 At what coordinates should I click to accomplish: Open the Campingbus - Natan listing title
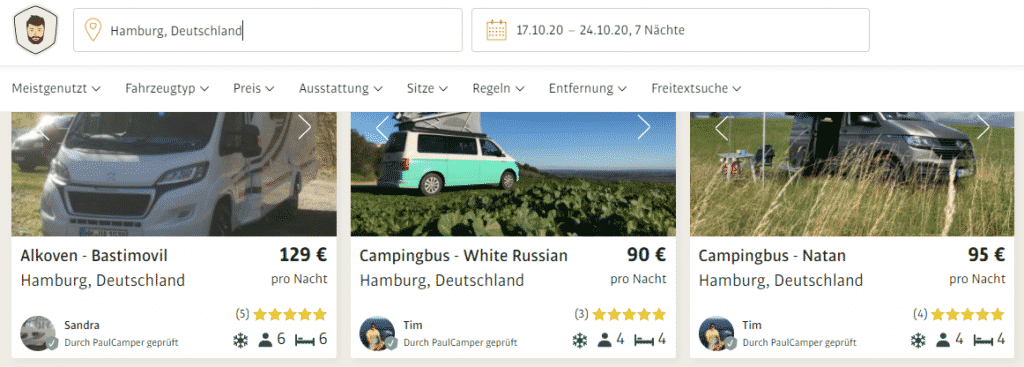[x=772, y=255]
